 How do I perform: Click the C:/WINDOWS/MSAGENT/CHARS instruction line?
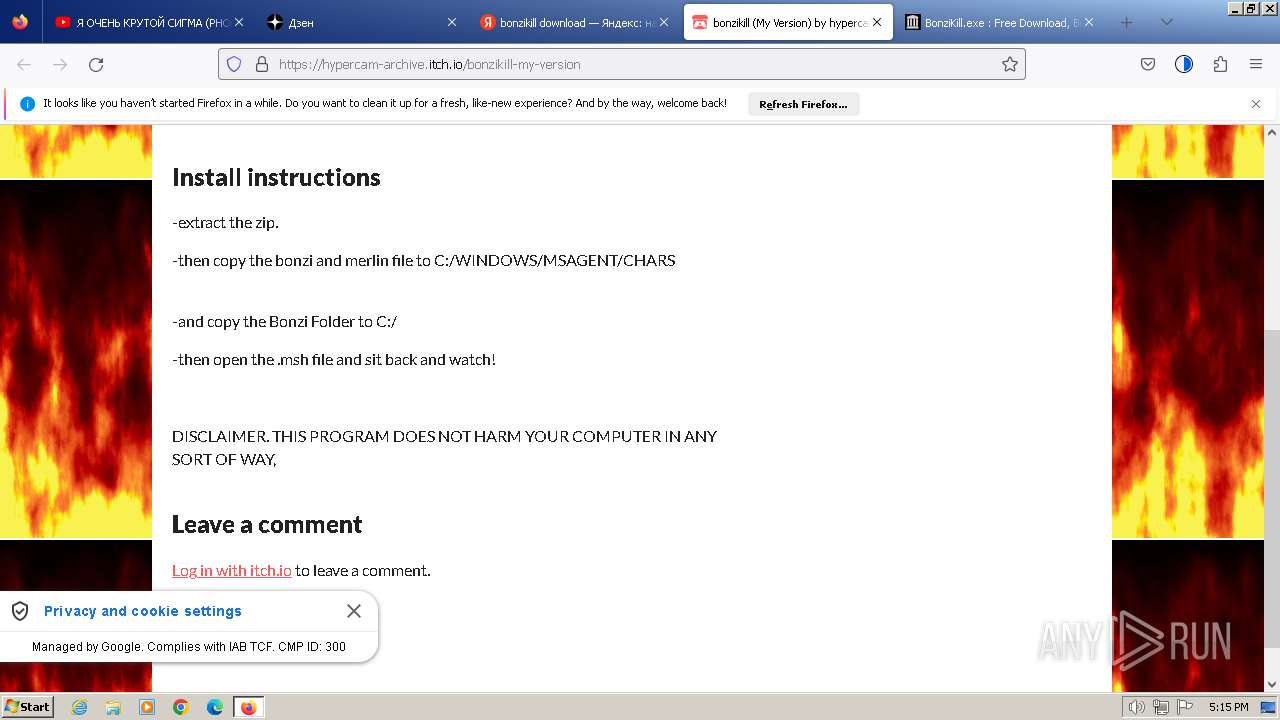(424, 260)
